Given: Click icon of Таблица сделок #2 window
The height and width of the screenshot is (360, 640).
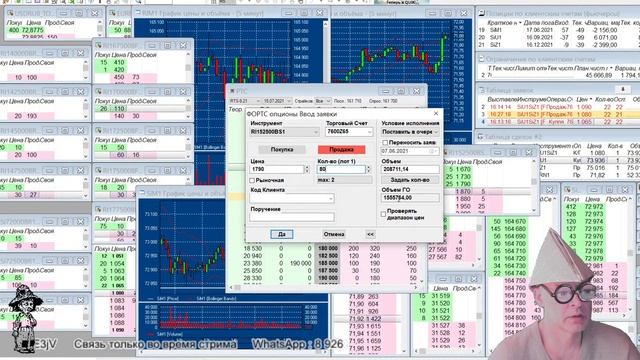Looking at the screenshot, I should click(x=480, y=137).
